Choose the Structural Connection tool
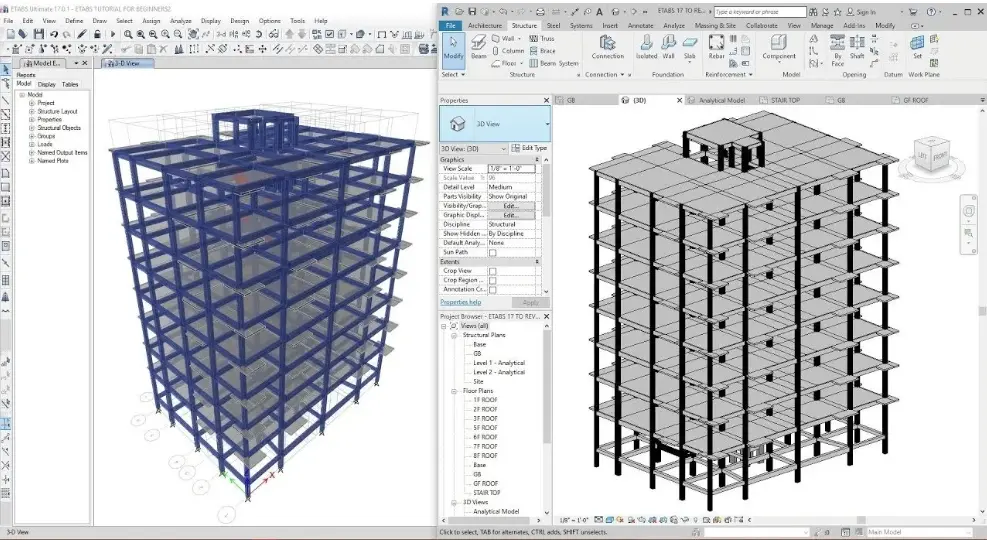This screenshot has height=540, width=987. [607, 46]
